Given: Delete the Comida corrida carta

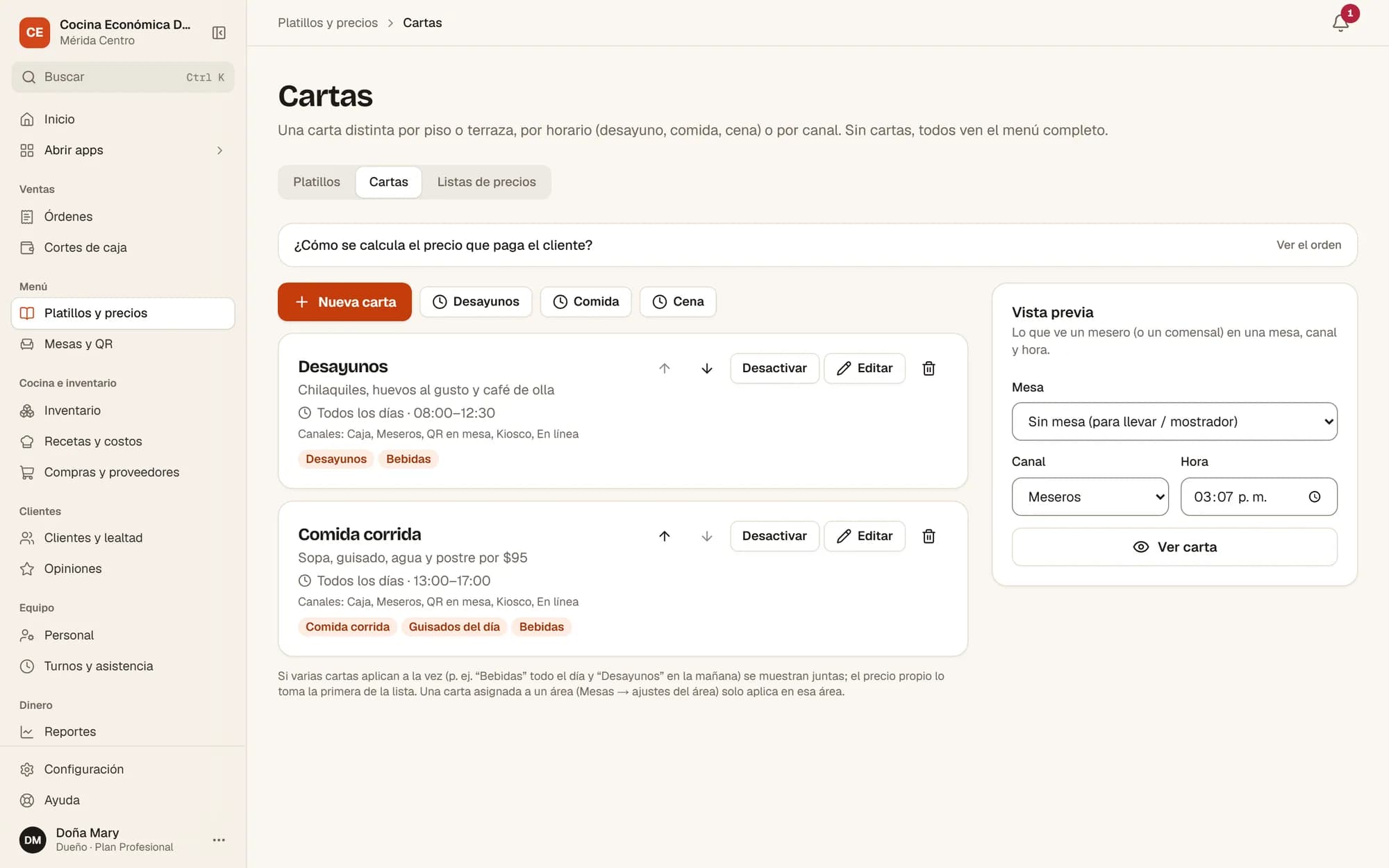Looking at the screenshot, I should tap(929, 536).
